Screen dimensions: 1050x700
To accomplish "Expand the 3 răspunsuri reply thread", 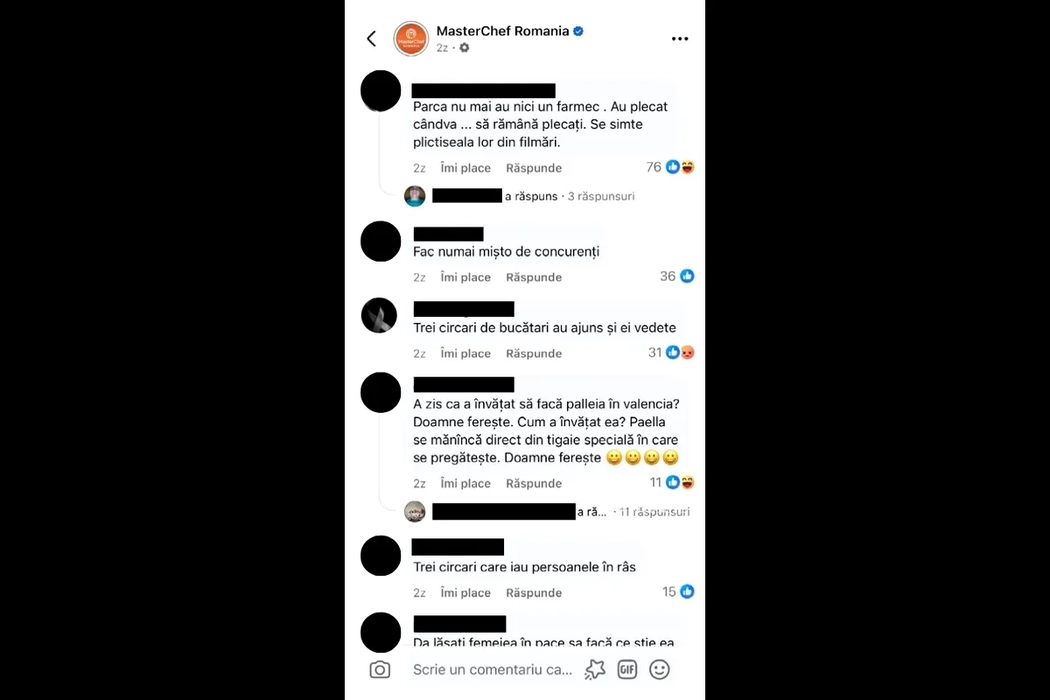I will pyautogui.click(x=601, y=196).
